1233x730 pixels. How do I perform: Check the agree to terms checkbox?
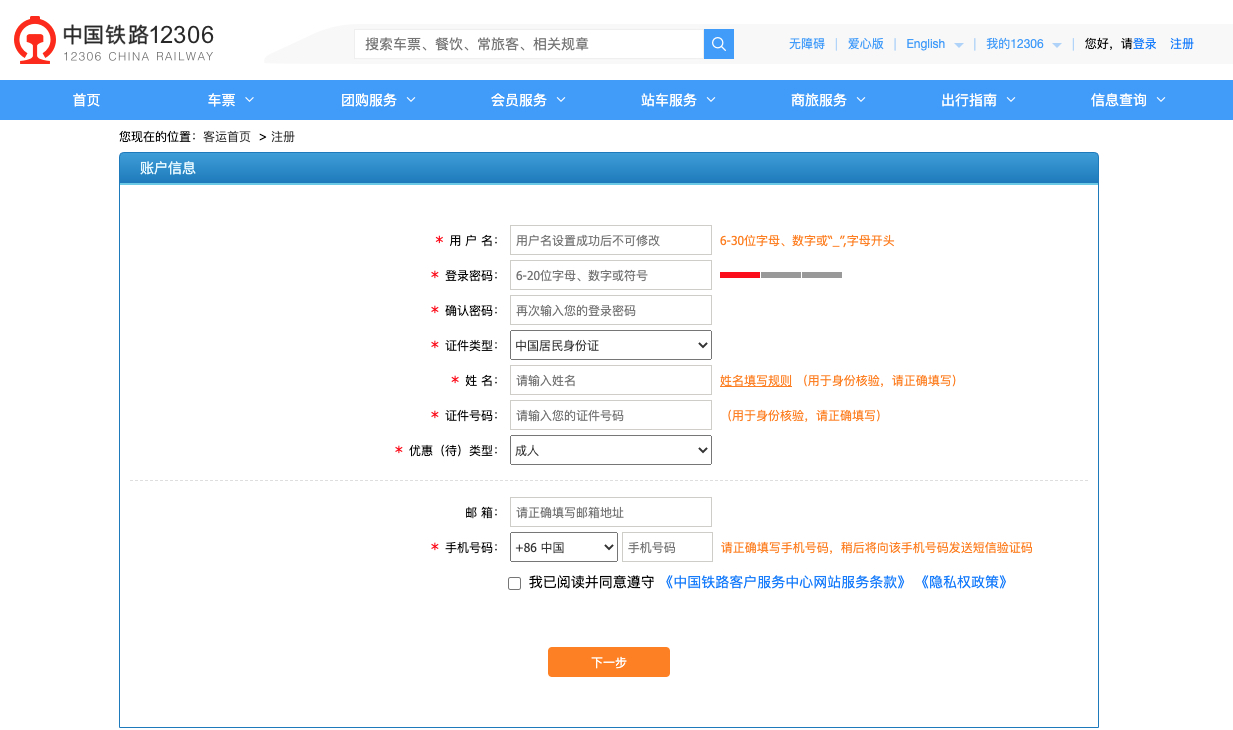pyautogui.click(x=515, y=583)
